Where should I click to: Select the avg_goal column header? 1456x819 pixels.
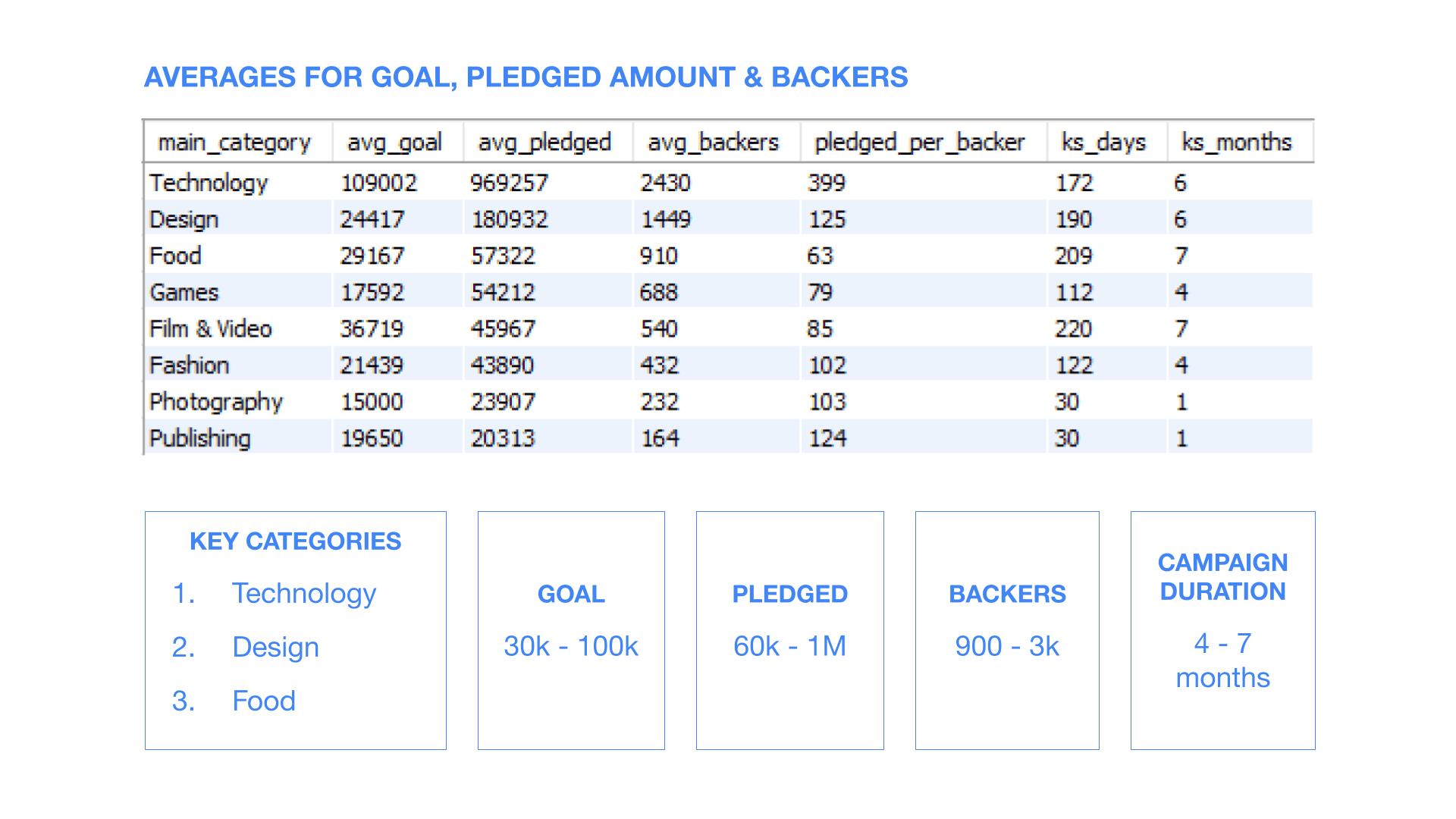click(397, 142)
